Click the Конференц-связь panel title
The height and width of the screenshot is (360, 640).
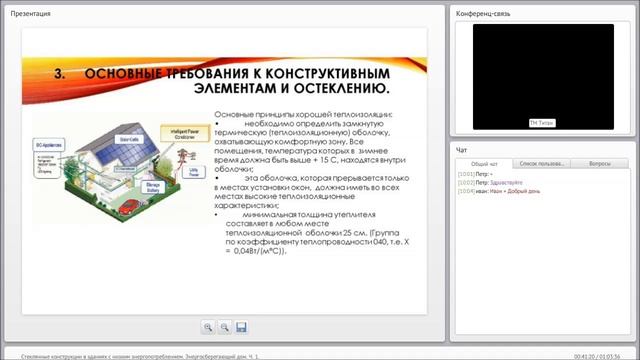[x=483, y=13]
